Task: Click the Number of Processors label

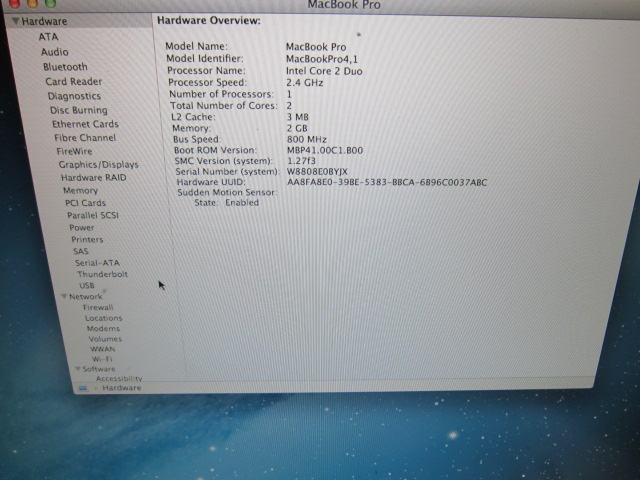Action: pos(221,94)
